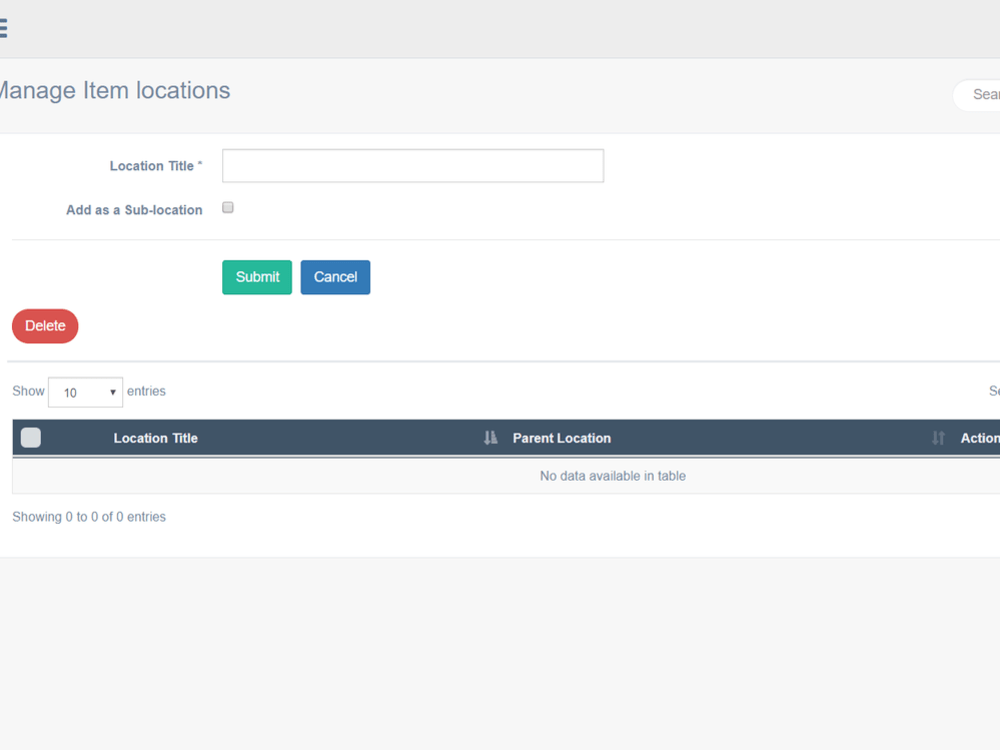Click the "Manage Item locations" page heading
This screenshot has width=1000, height=750.
point(115,90)
